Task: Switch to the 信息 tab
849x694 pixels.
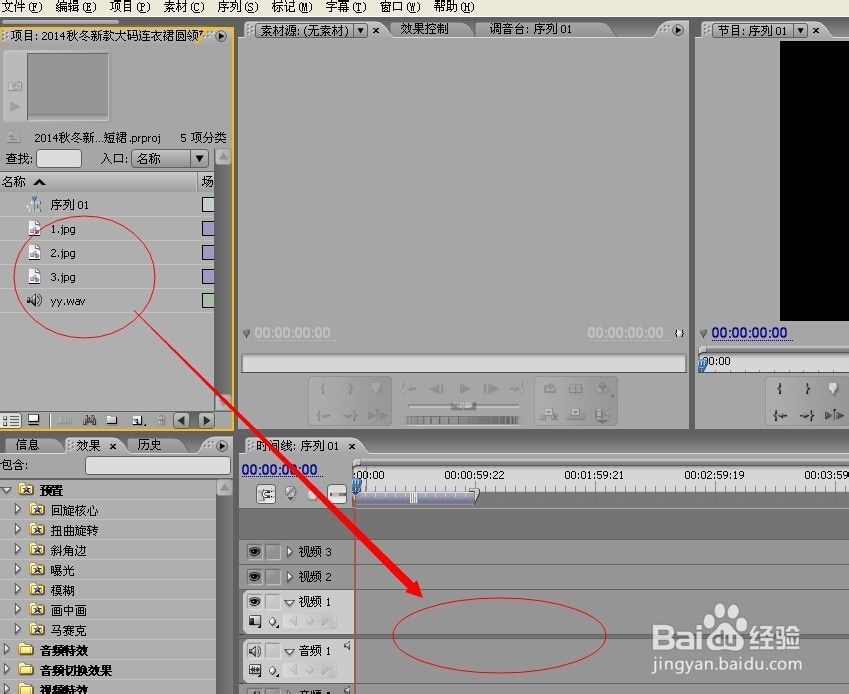Action: 27,445
